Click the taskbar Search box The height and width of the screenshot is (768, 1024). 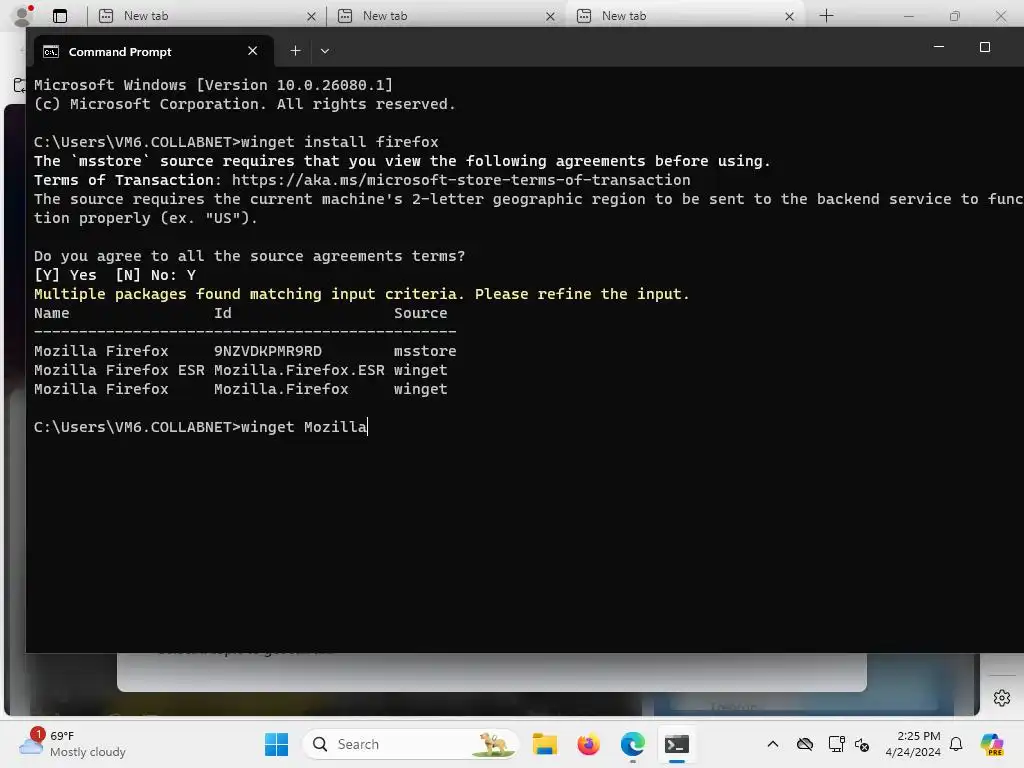410,744
